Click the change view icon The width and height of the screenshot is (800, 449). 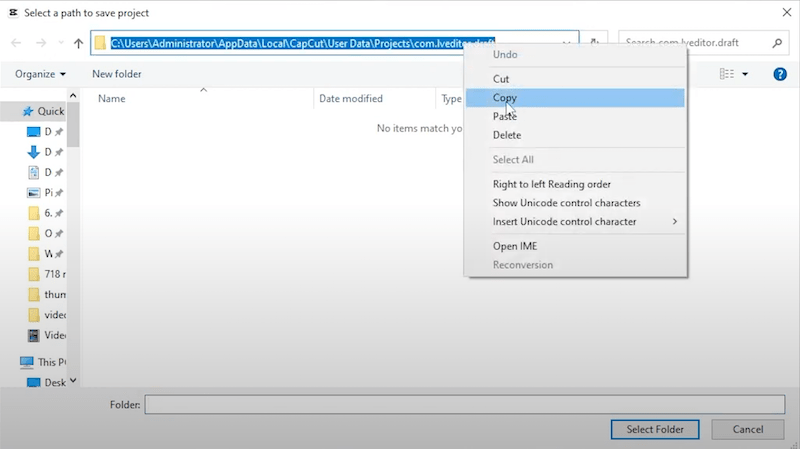(x=727, y=74)
